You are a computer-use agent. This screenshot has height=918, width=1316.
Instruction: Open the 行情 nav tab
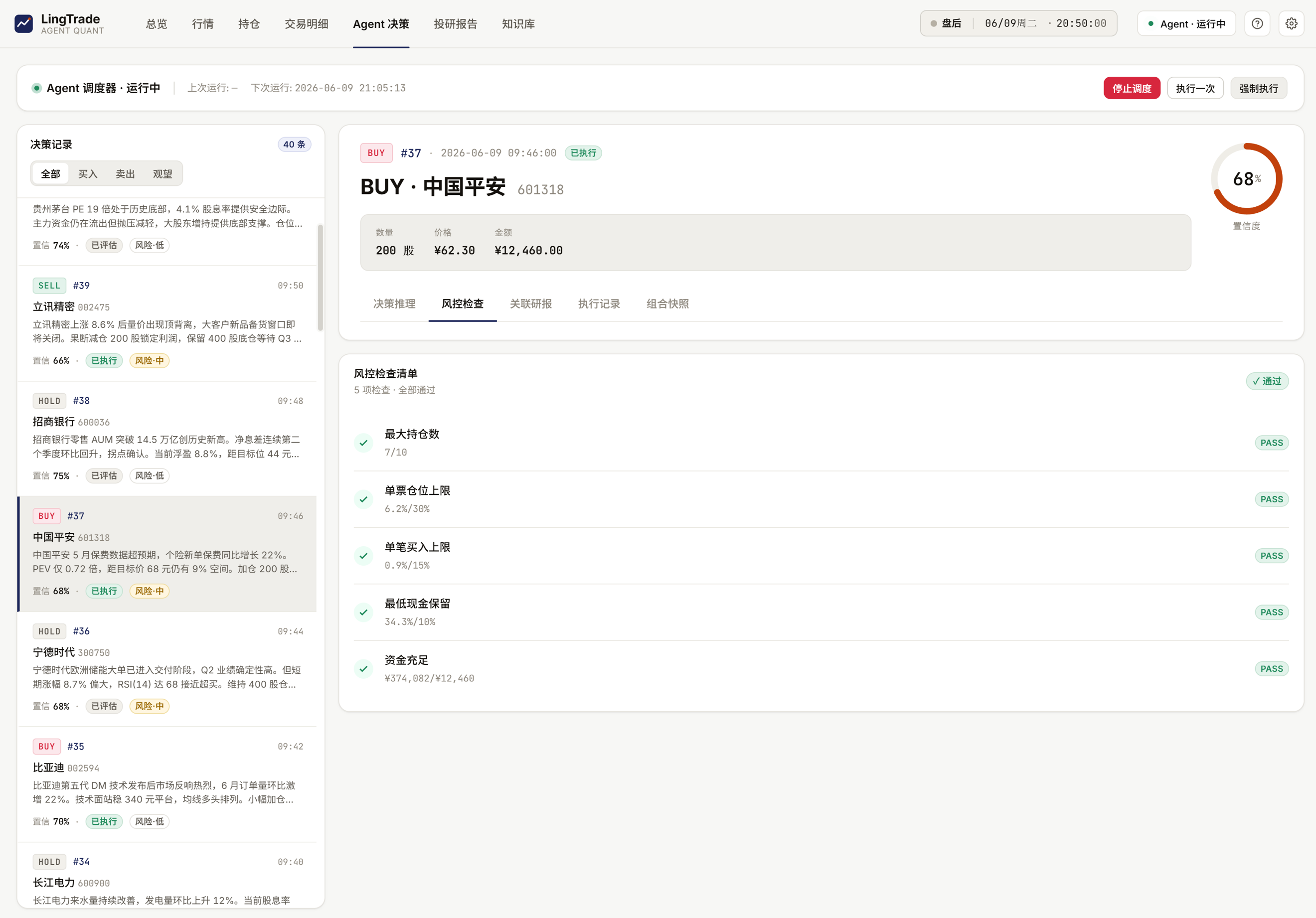pos(203,24)
